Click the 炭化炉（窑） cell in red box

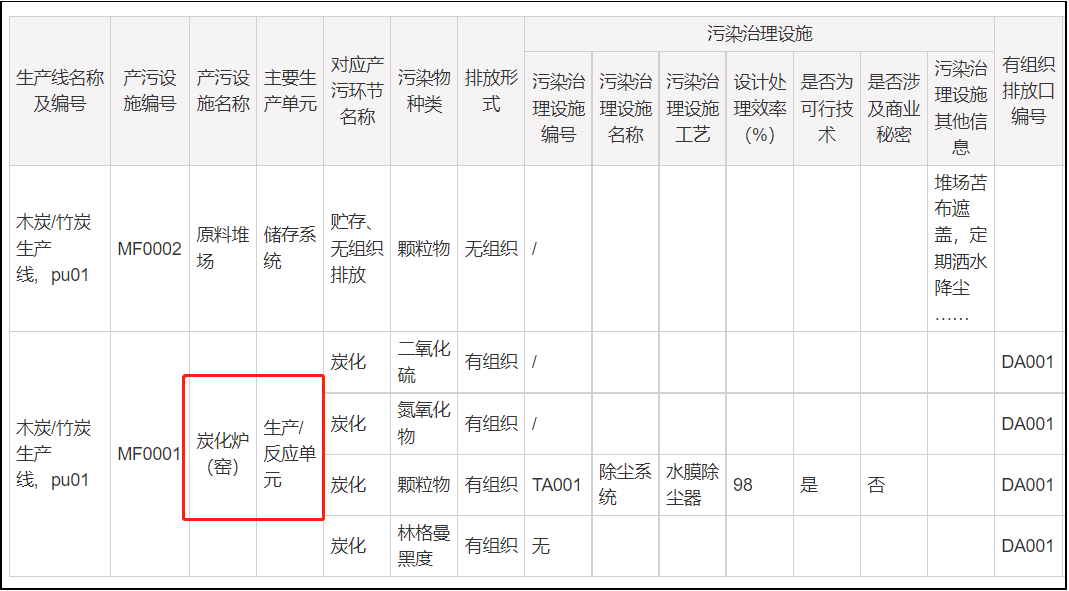pos(221,452)
